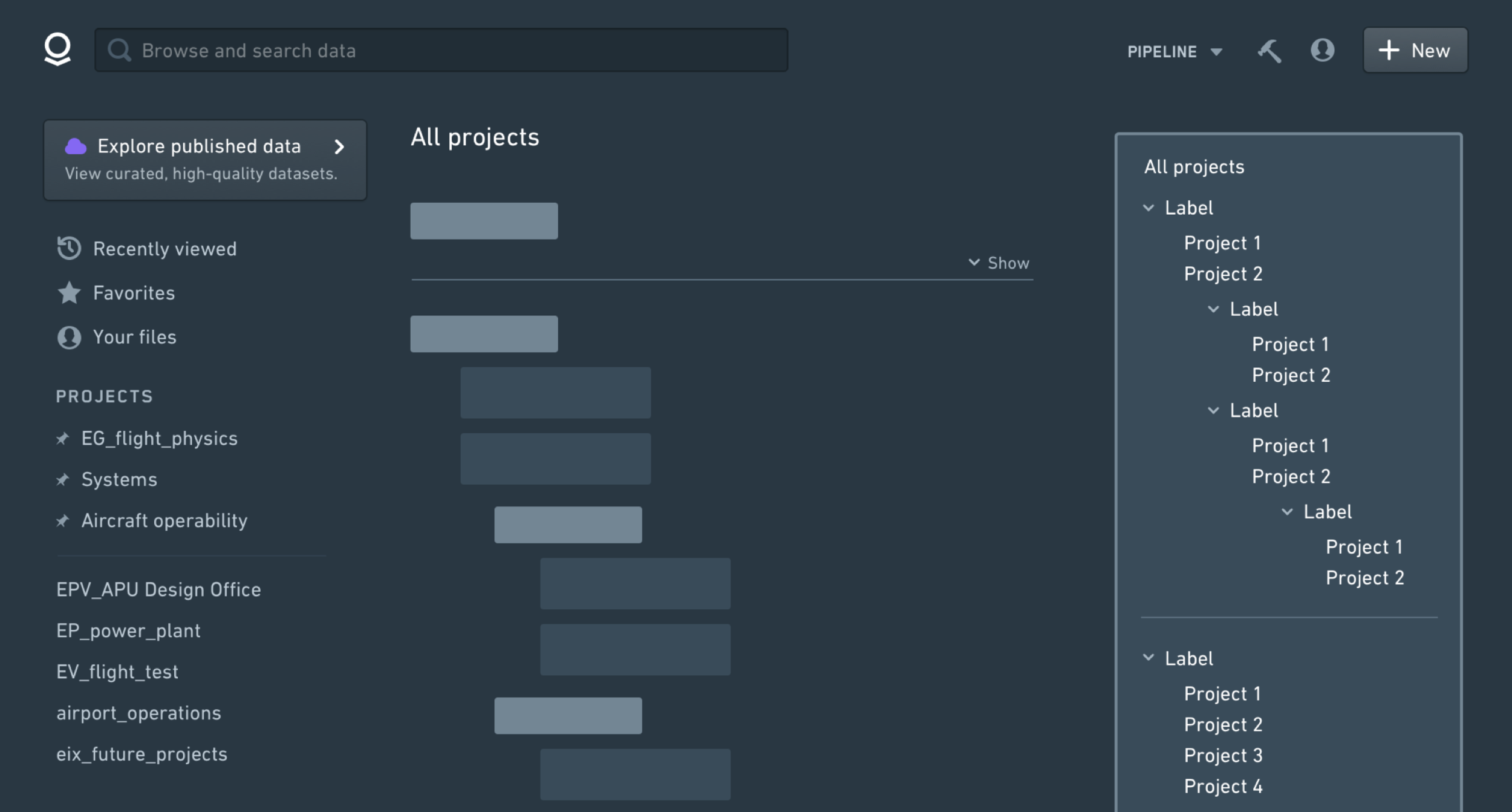Open EPV_APU Design Office project
This screenshot has height=812, width=1512.
tap(158, 590)
